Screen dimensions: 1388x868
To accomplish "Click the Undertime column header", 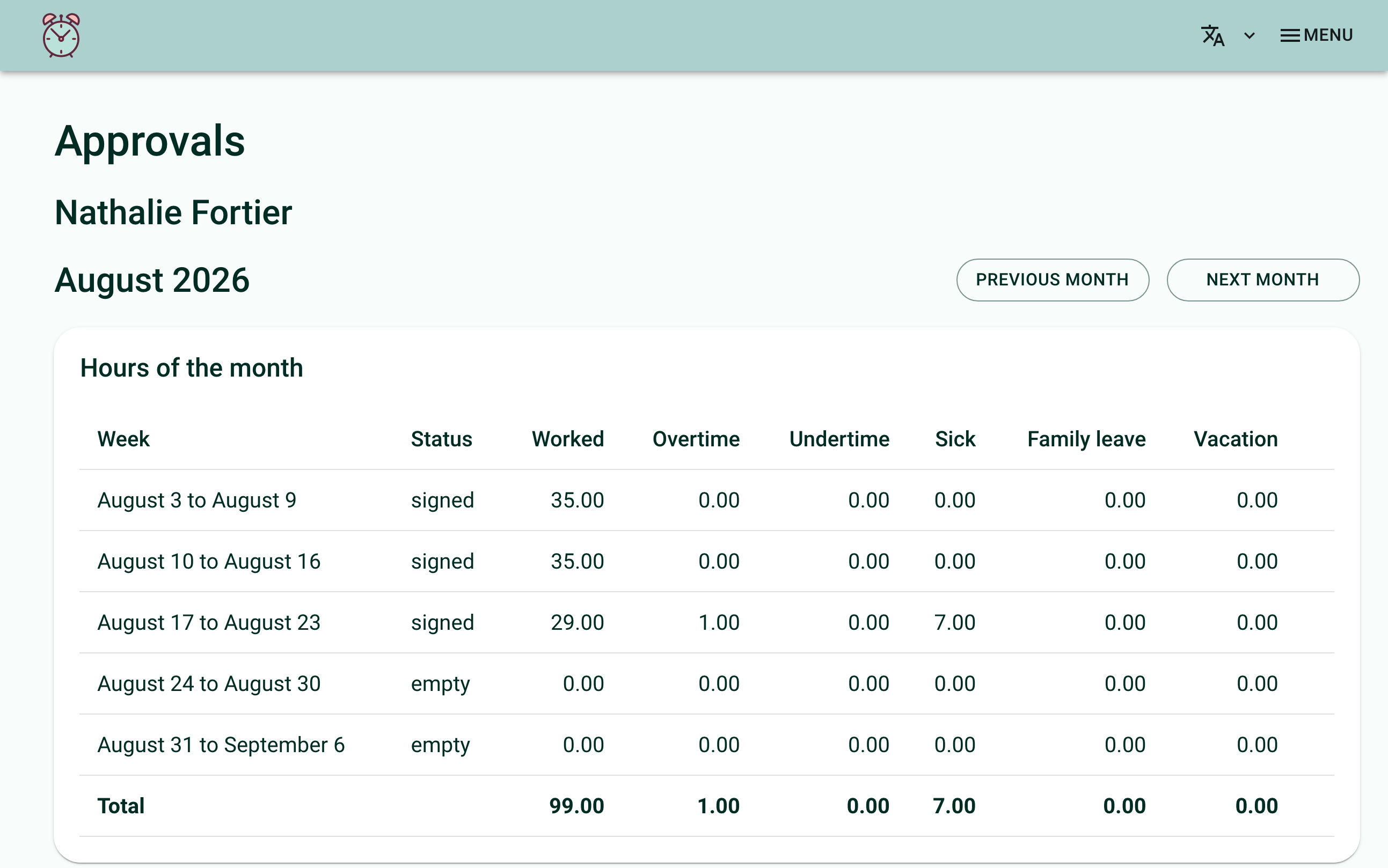I will point(839,439).
